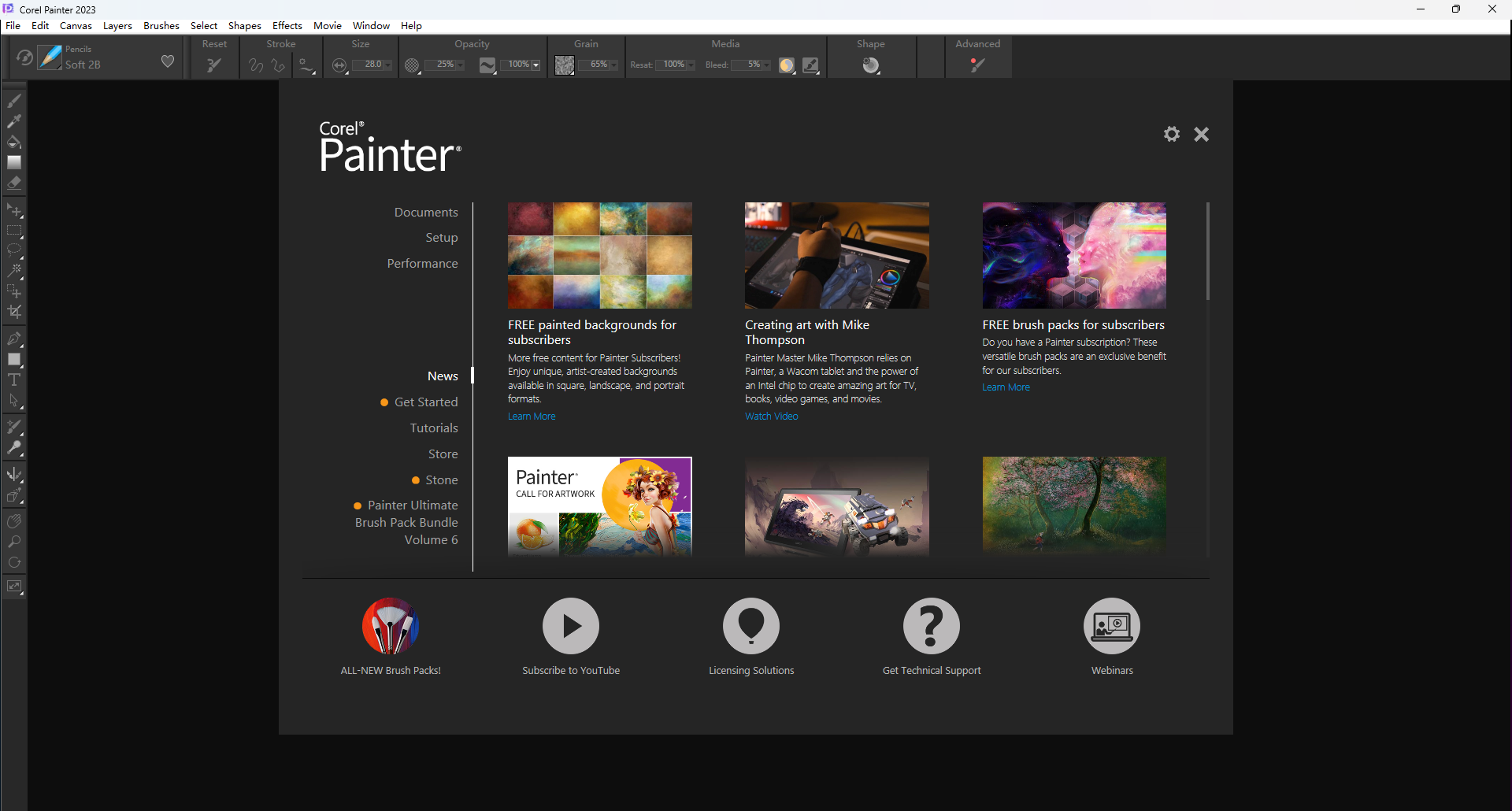Expand the Bleed 5% slider arrow
This screenshot has height=811, width=1512.
pyautogui.click(x=766, y=65)
